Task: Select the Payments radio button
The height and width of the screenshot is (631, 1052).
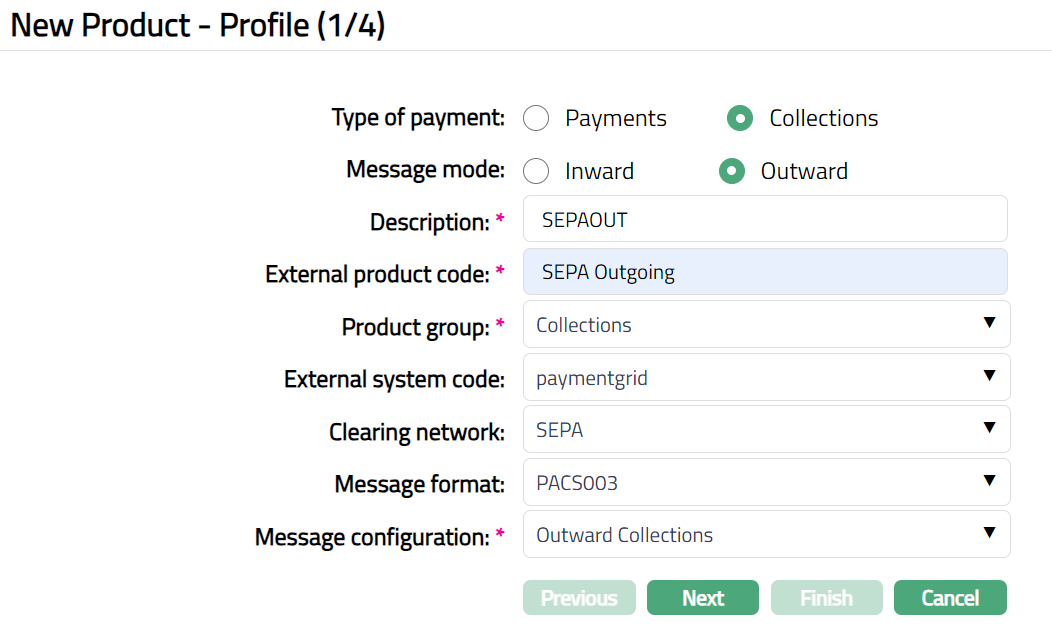Action: [x=537, y=118]
